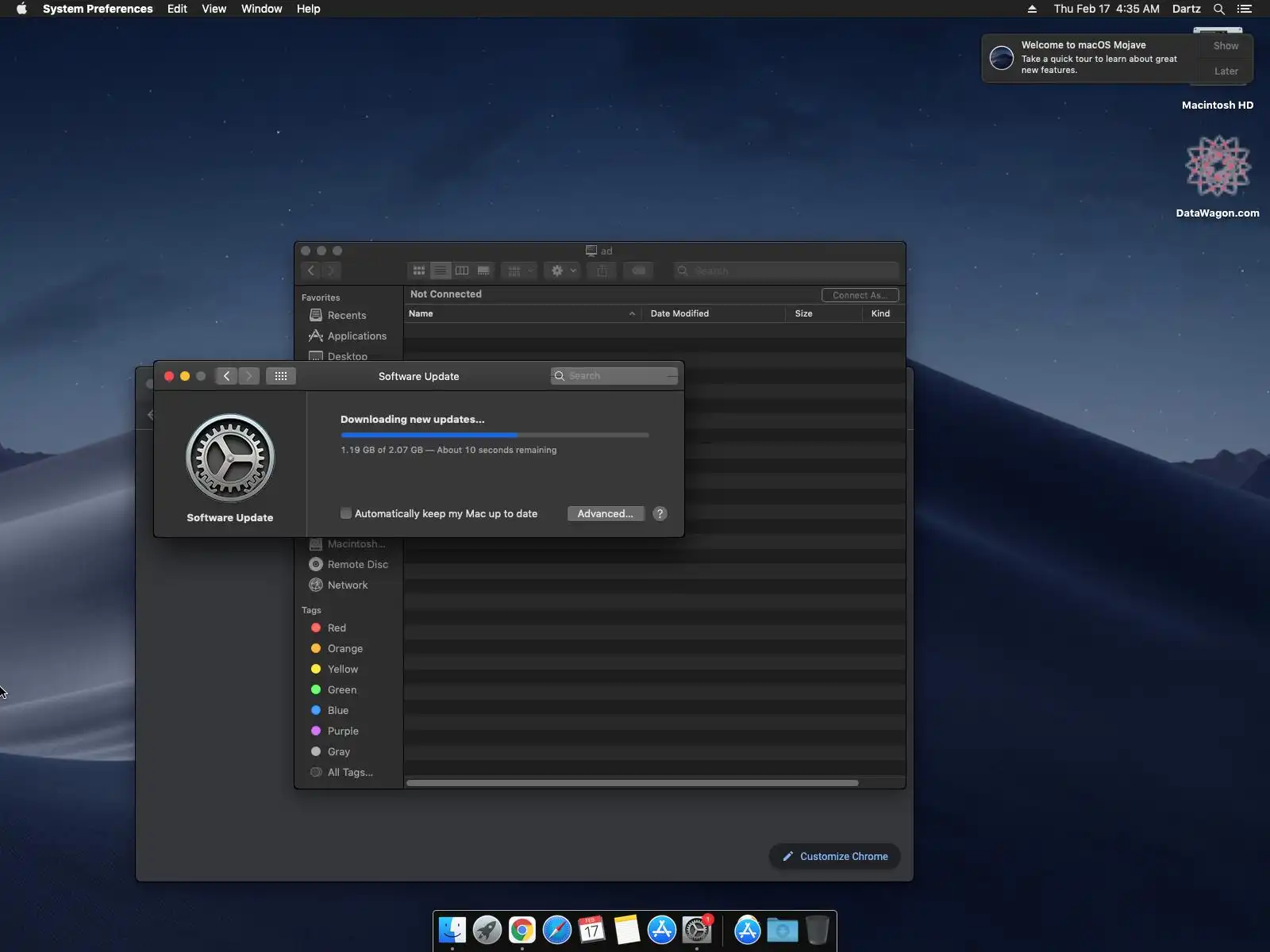
Task: Open the Notes app in the Dock
Action: (x=627, y=930)
